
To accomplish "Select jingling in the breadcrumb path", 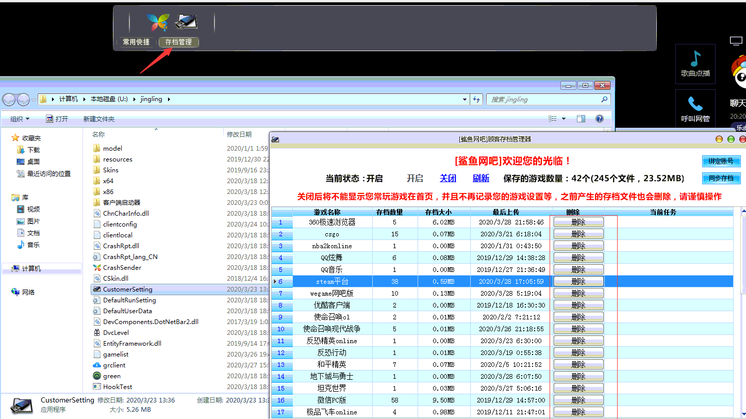I will pyautogui.click(x=151, y=99).
